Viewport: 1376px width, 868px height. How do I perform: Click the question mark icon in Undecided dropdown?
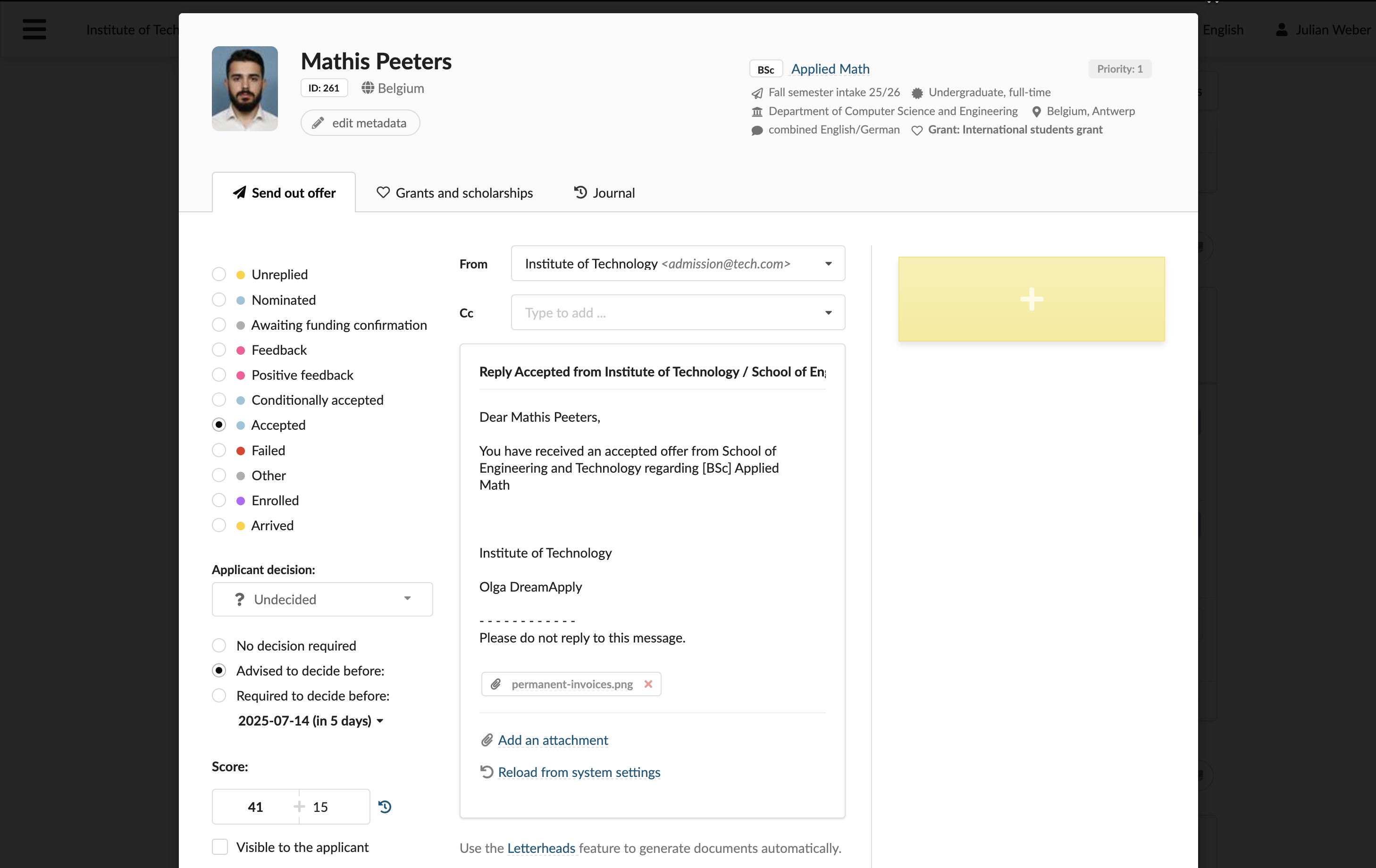[x=239, y=599]
